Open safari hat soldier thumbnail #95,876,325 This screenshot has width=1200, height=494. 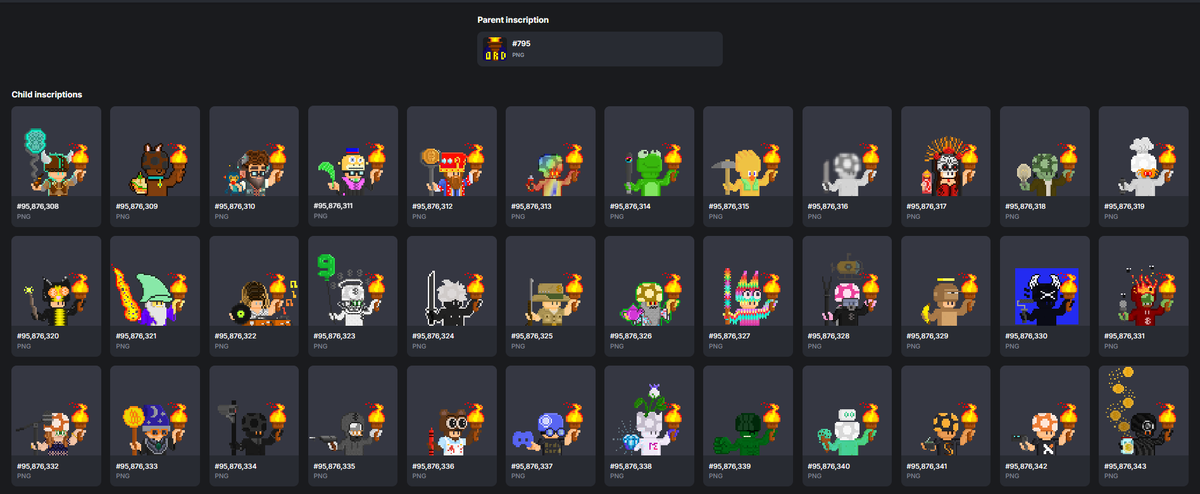pos(551,281)
